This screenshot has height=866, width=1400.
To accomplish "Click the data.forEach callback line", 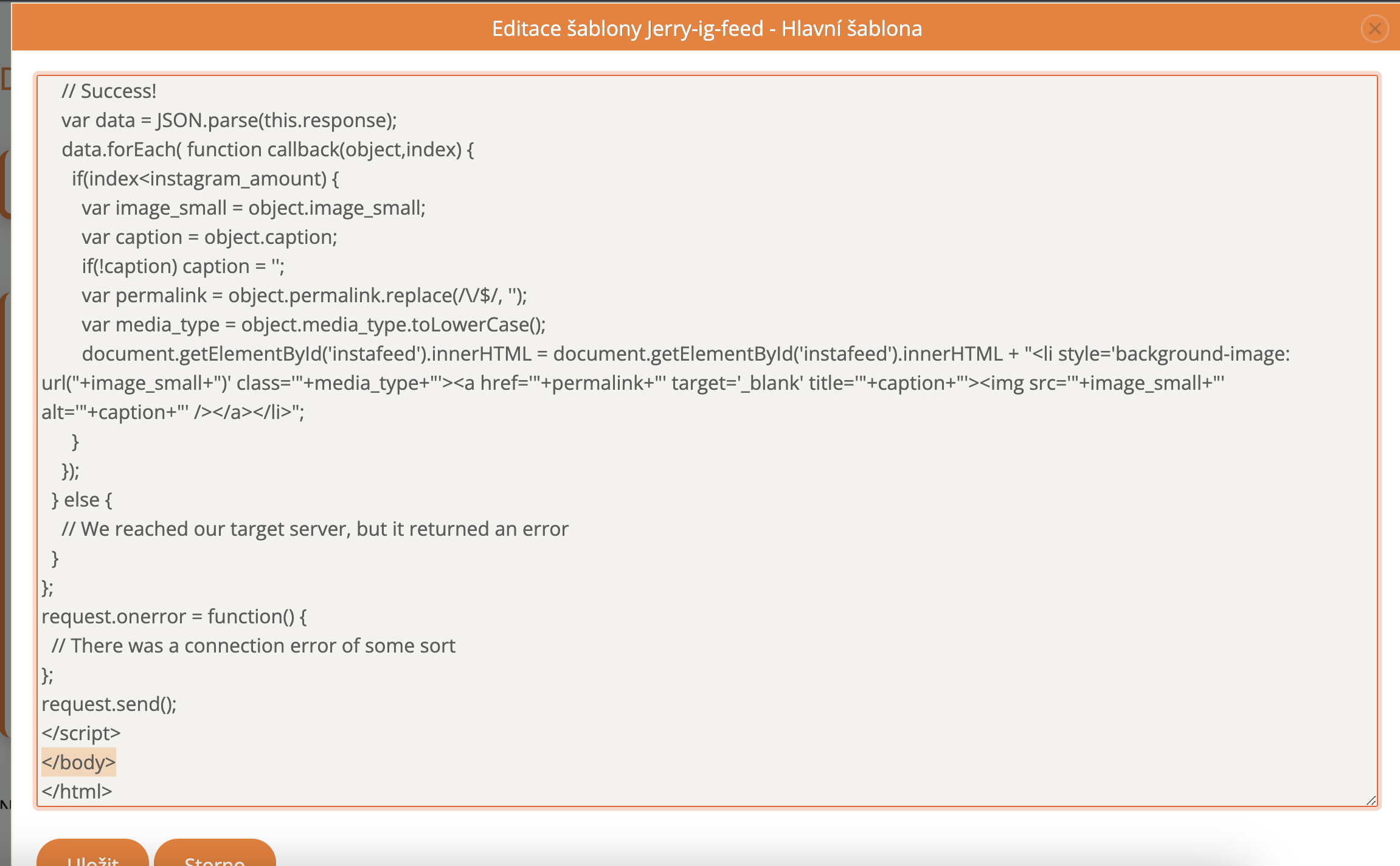I will click(x=268, y=150).
